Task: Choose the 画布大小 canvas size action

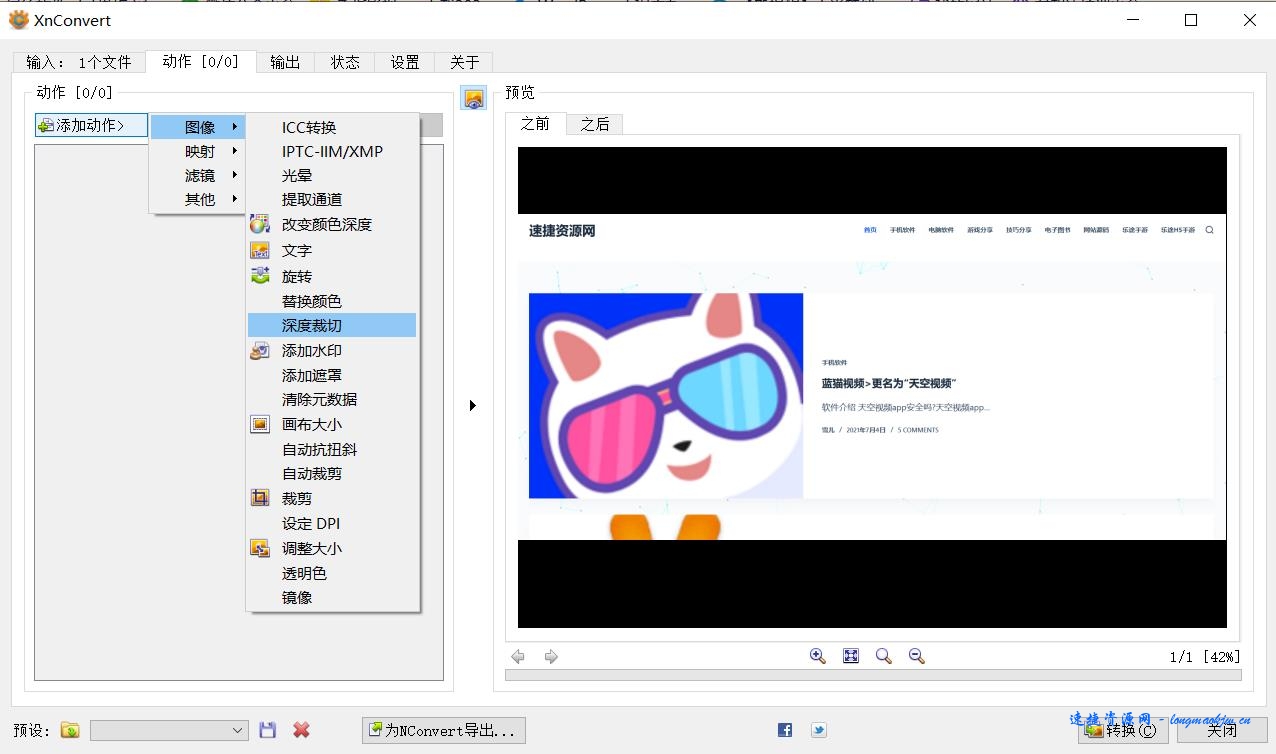Action: point(332,424)
